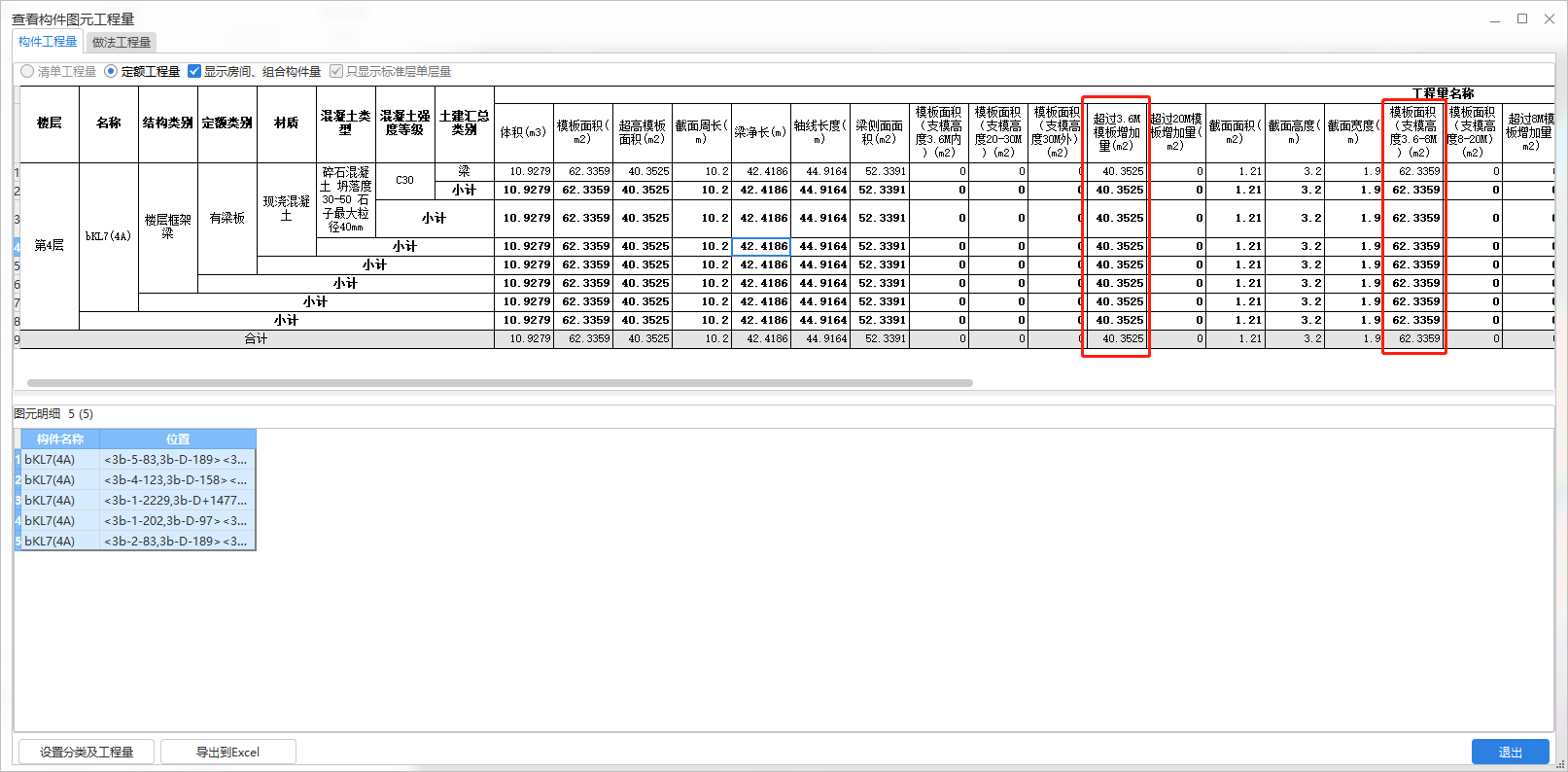Minimize the quantity window

click(1495, 19)
